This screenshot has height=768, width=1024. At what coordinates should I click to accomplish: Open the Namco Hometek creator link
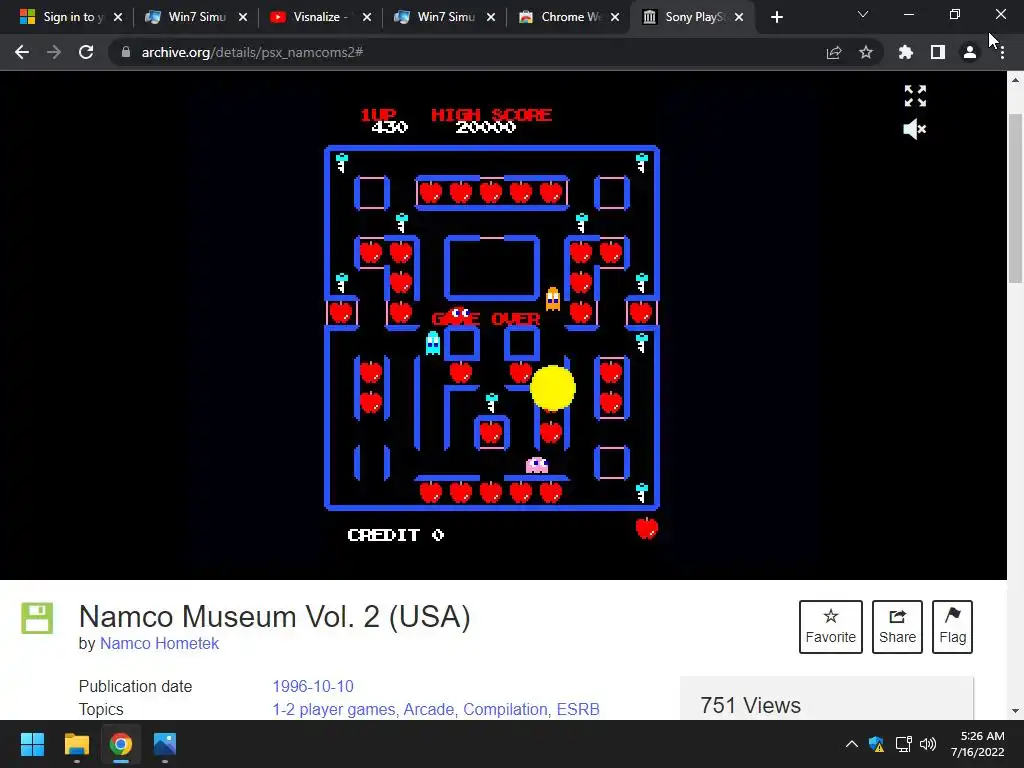pyautogui.click(x=159, y=643)
